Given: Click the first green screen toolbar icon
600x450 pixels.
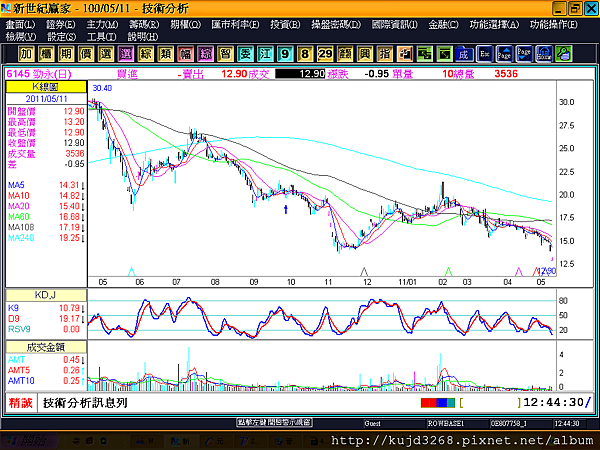Looking at the screenshot, I should [424, 54].
